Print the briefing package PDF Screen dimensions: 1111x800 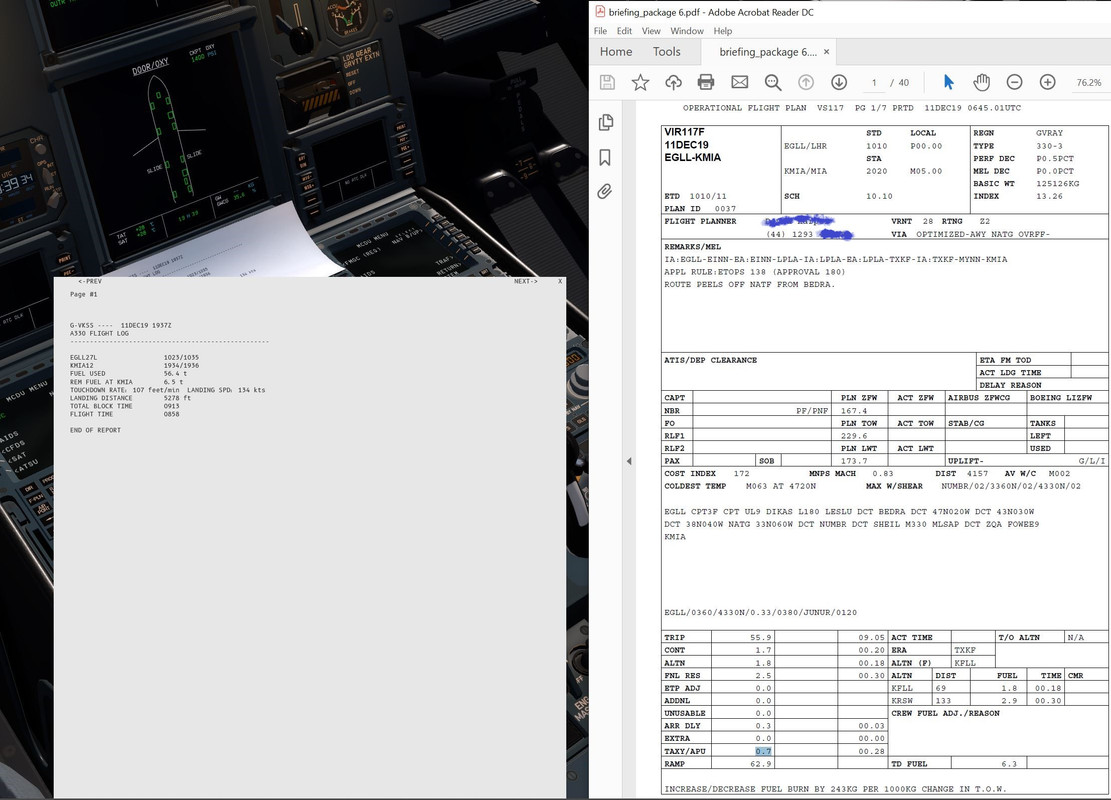pos(706,82)
